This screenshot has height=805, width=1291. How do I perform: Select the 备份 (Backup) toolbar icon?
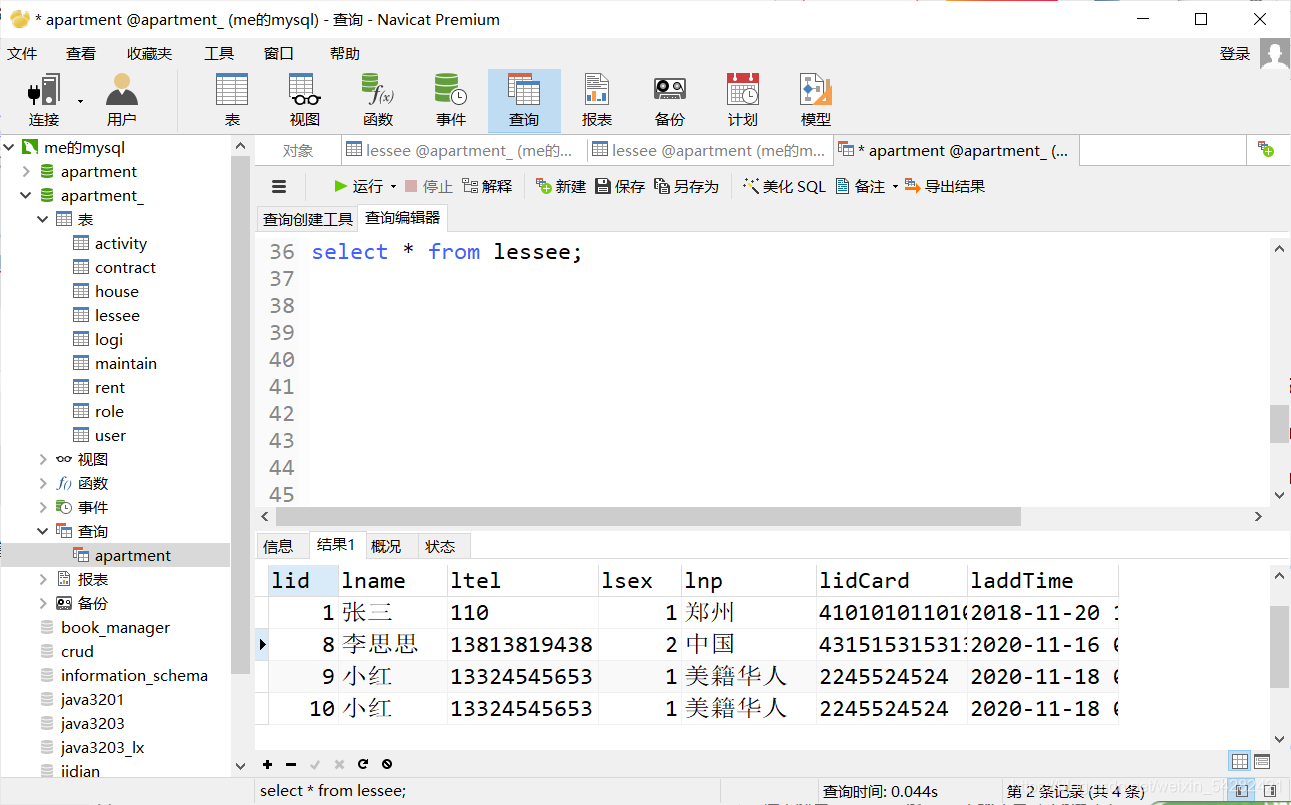[668, 95]
